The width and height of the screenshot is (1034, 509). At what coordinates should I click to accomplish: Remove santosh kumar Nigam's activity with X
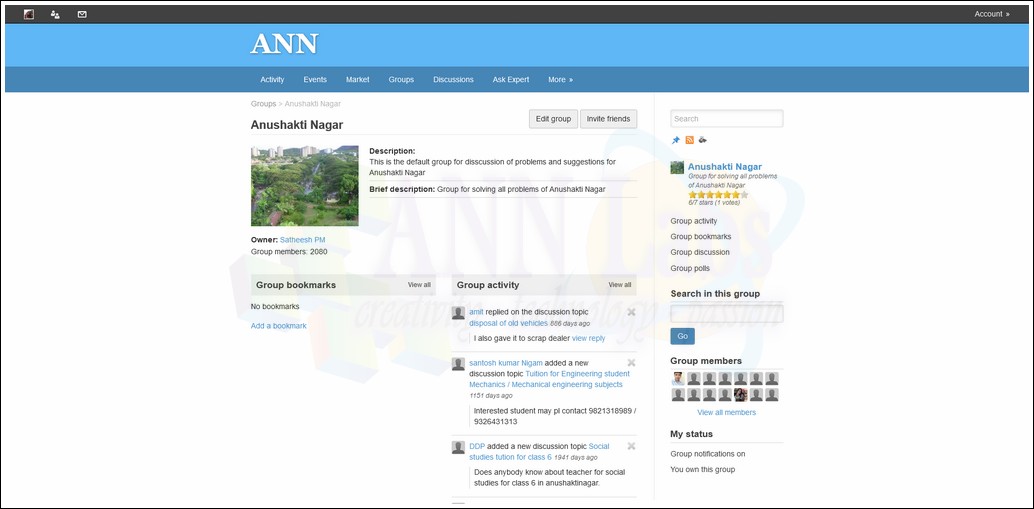click(631, 363)
